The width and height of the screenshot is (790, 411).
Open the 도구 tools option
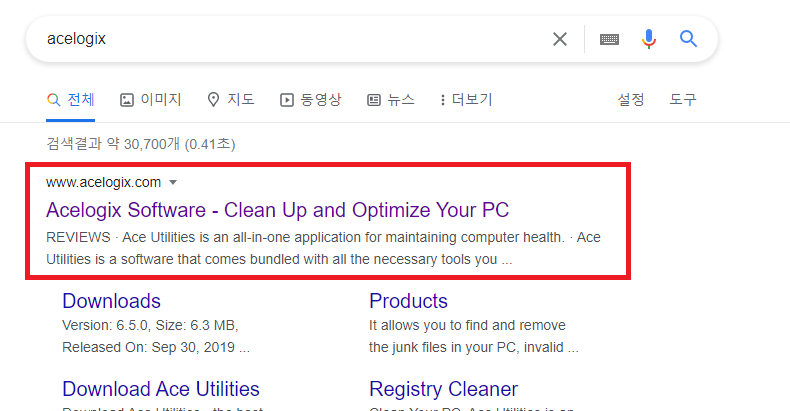683,100
